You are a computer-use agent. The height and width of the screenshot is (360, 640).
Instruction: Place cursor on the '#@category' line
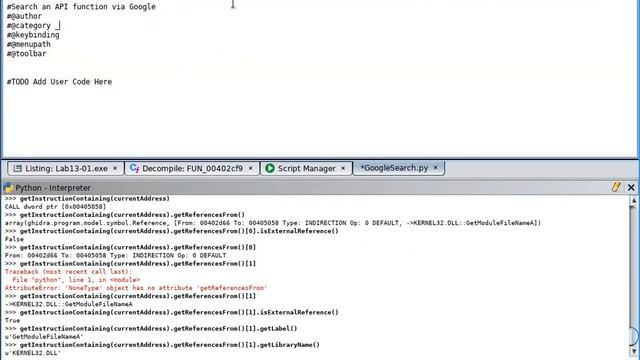[29, 25]
